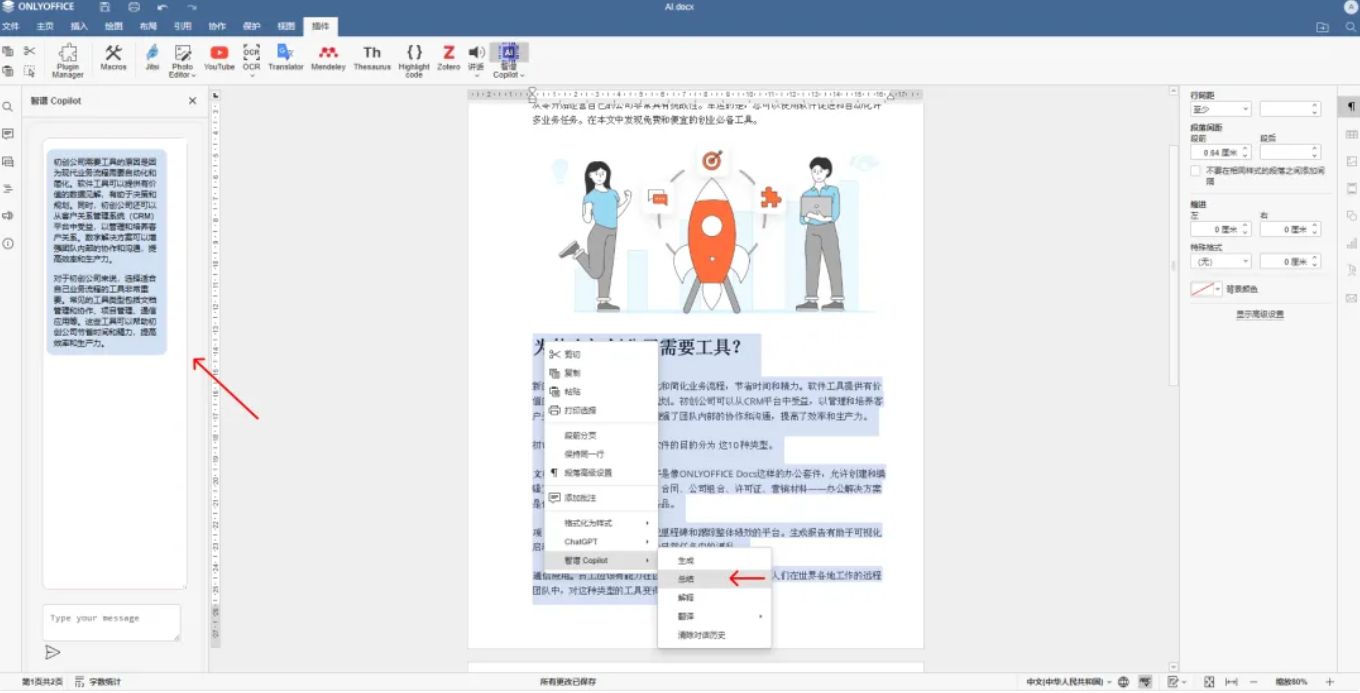Expand the background color dropdown arrow
1360x693 pixels.
tap(1218, 289)
